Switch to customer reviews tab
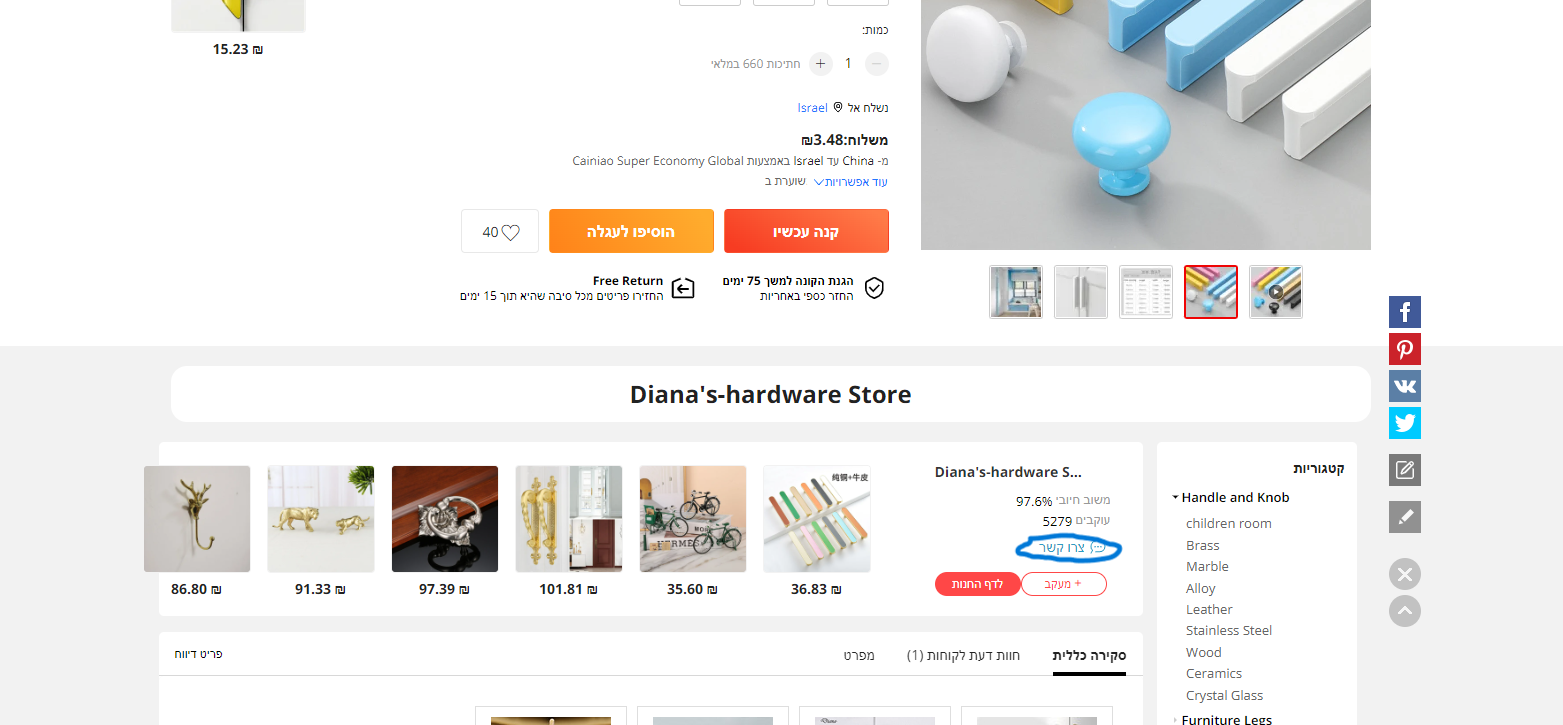 [963, 655]
